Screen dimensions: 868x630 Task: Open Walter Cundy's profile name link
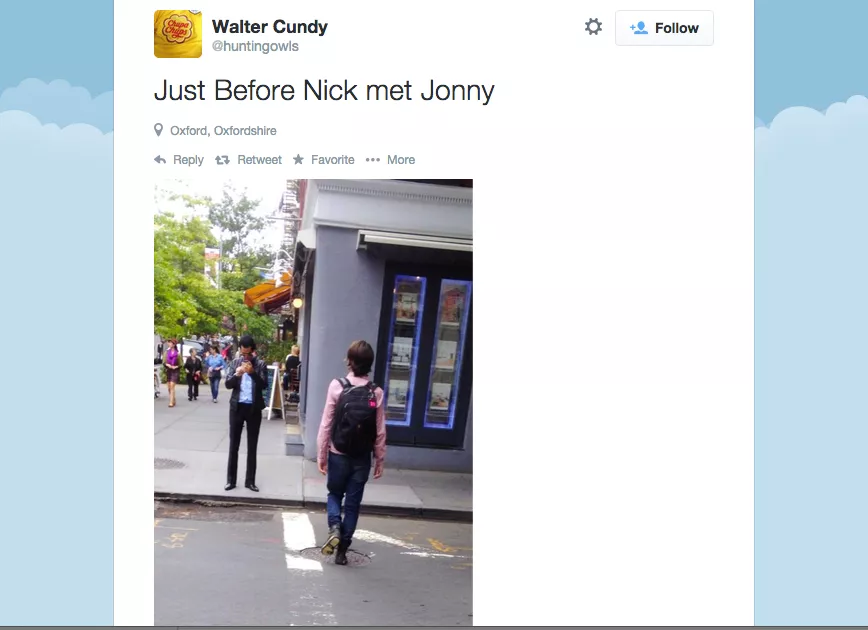tap(270, 27)
